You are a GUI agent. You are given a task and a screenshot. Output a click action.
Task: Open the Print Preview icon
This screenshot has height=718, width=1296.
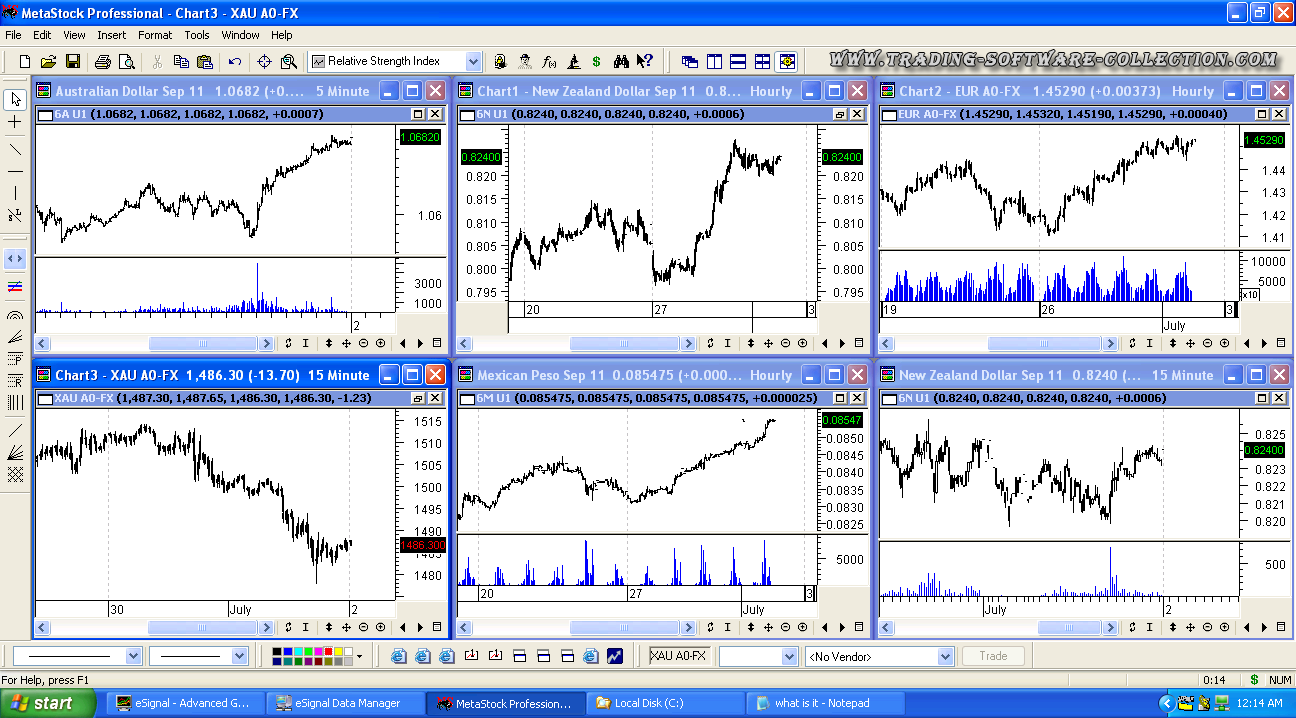click(x=127, y=61)
